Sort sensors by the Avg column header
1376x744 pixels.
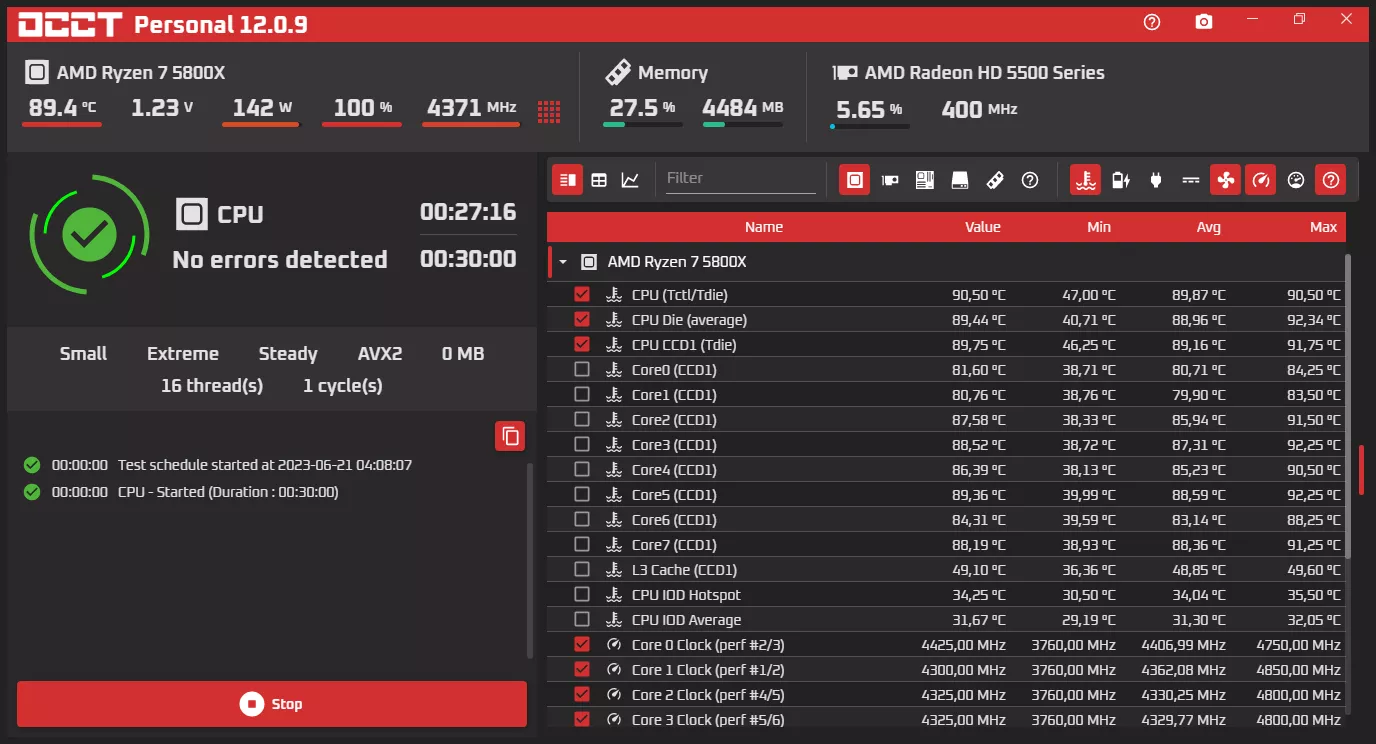tap(1209, 227)
